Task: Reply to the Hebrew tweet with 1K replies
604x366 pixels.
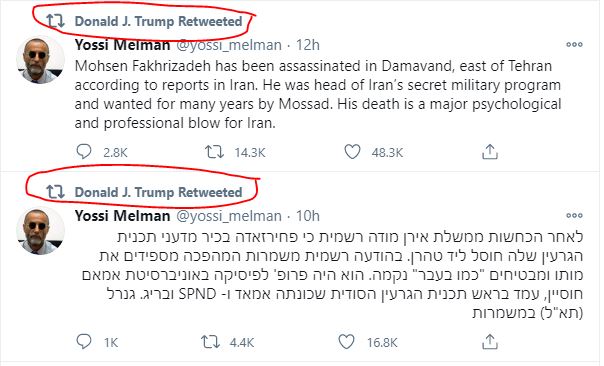Action: coord(84,341)
